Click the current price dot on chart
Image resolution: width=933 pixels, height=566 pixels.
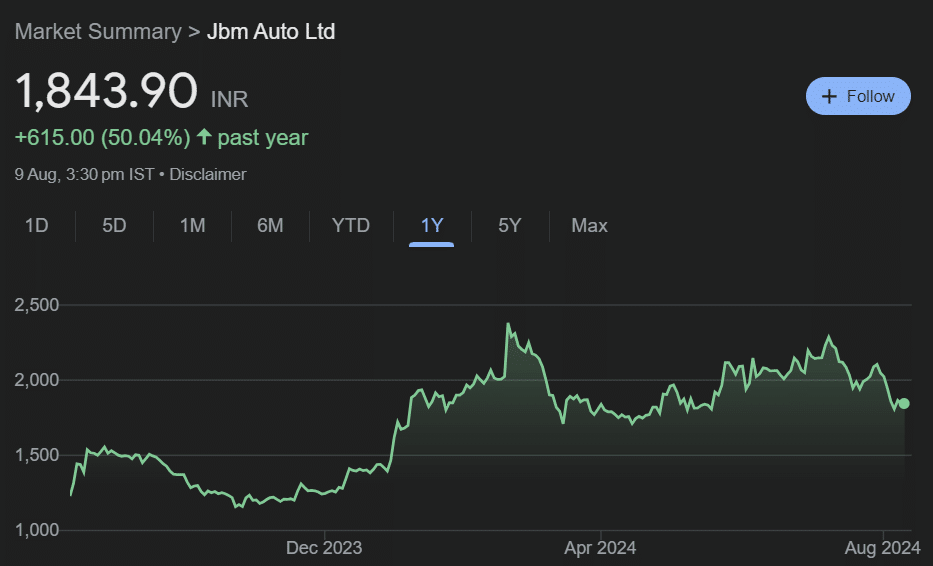click(x=904, y=404)
